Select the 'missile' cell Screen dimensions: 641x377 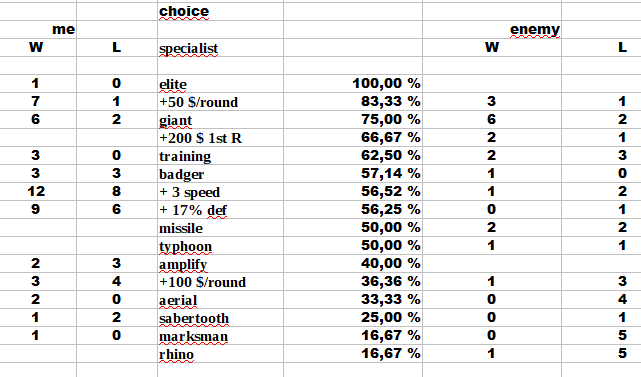[x=220, y=227]
